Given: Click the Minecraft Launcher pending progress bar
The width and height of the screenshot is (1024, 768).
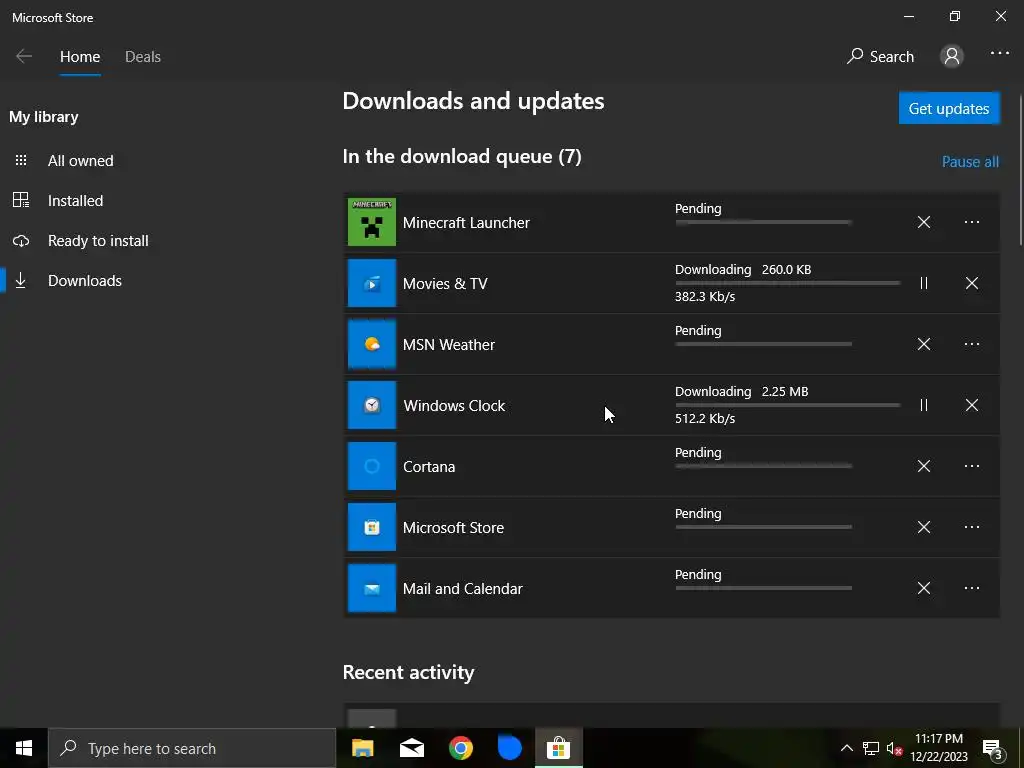Looking at the screenshot, I should coord(763,222).
